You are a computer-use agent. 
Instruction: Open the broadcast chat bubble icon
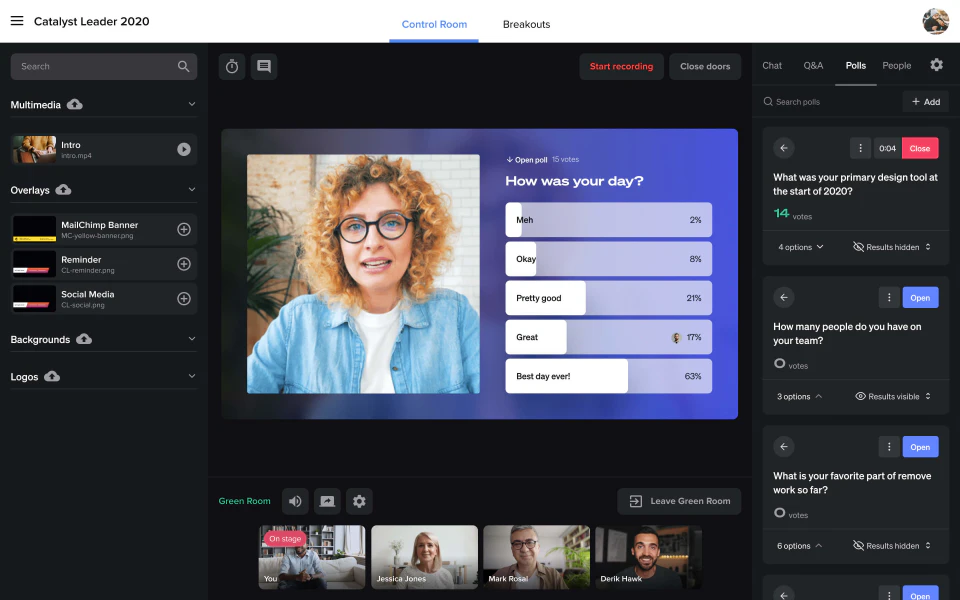pyautogui.click(x=263, y=67)
